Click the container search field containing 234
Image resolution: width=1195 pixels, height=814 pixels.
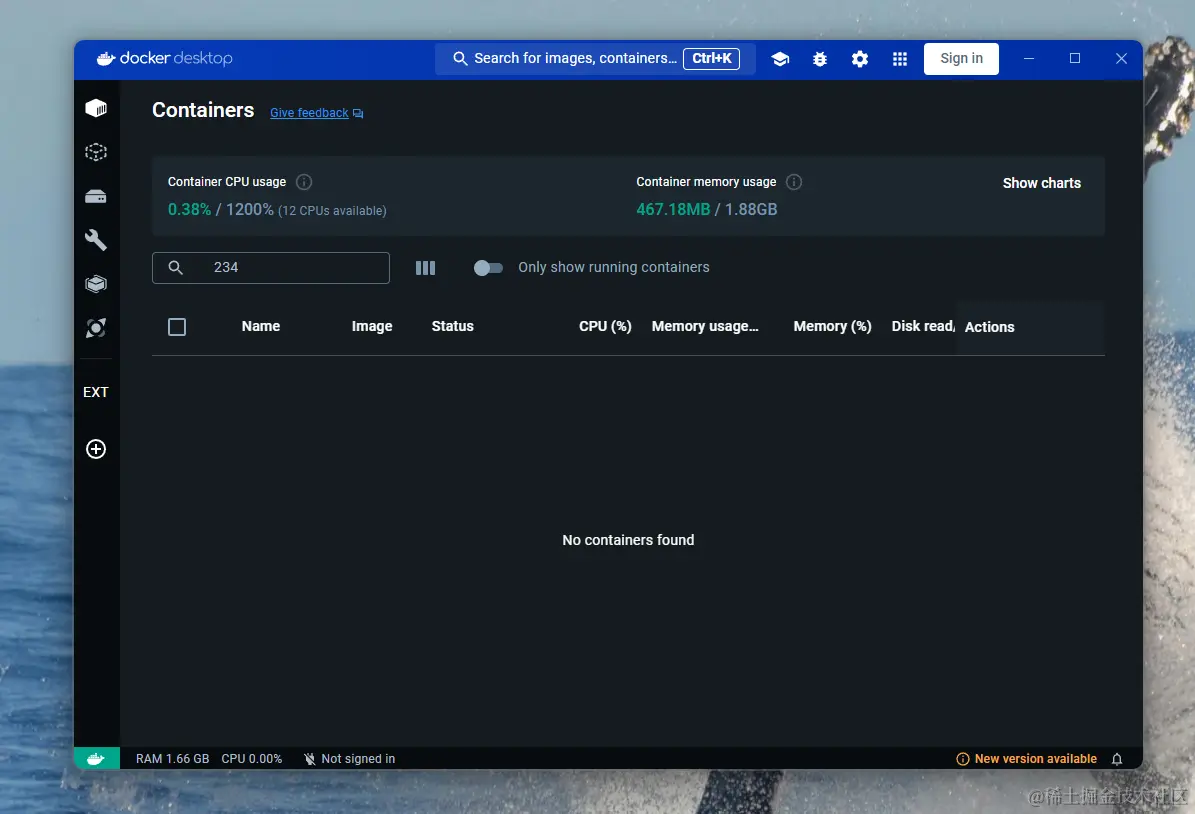pyautogui.click(x=271, y=268)
